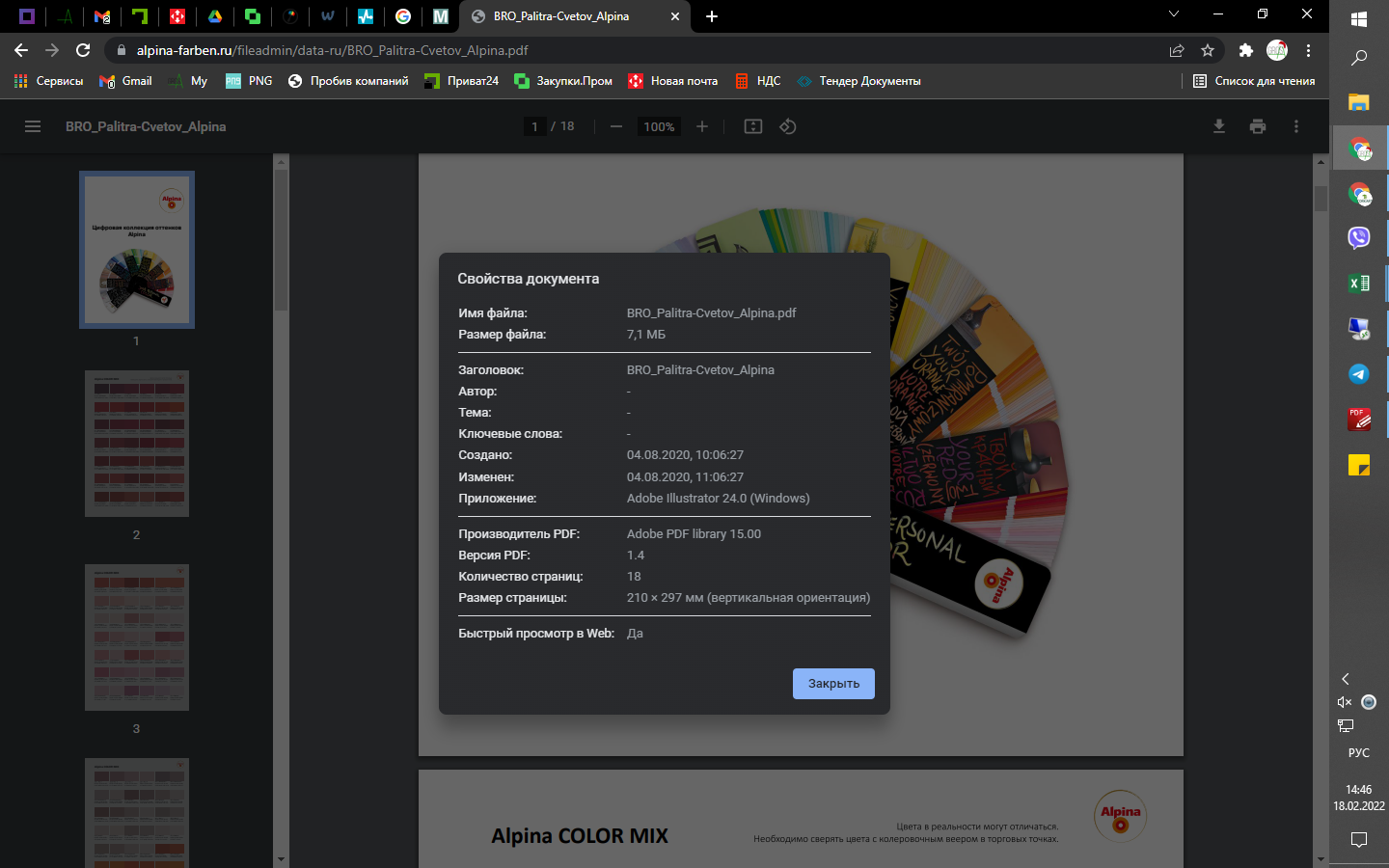Open the Windows notification center

pos(1359,840)
